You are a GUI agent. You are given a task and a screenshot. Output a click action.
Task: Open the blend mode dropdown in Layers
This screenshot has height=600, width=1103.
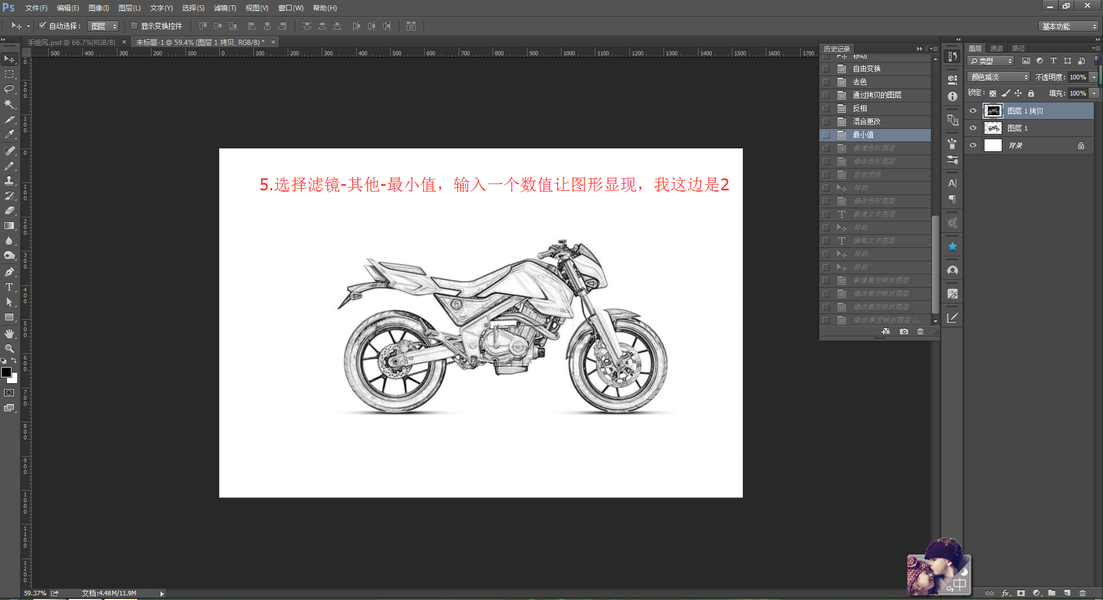click(998, 77)
